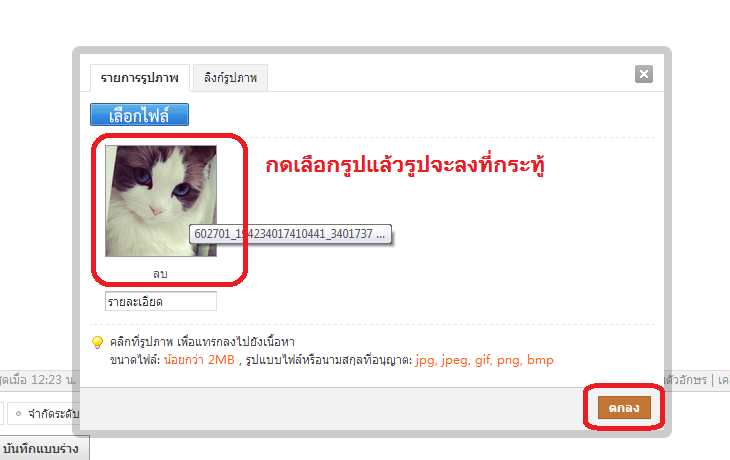Click the orange น้อยกว่า 2MB text

(199, 360)
